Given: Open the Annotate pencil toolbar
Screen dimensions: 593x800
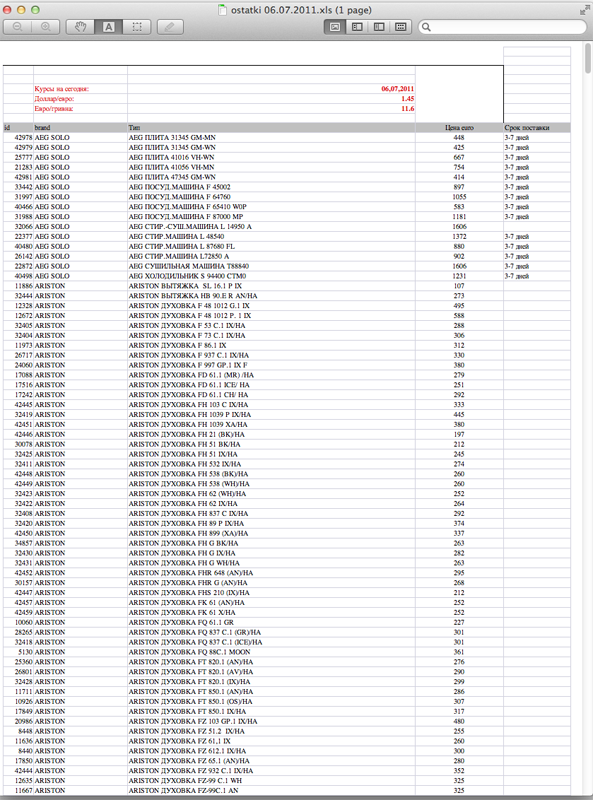Looking at the screenshot, I should (x=170, y=27).
